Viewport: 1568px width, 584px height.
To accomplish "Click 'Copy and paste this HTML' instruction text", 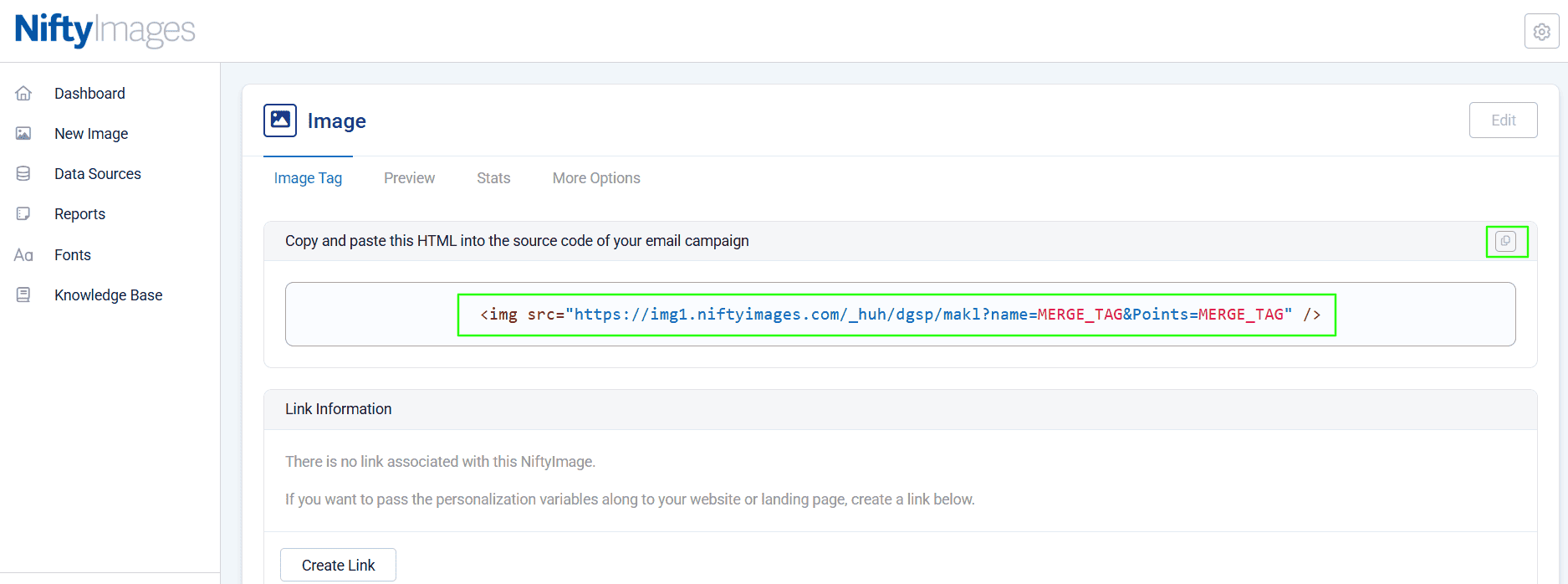I will [517, 241].
